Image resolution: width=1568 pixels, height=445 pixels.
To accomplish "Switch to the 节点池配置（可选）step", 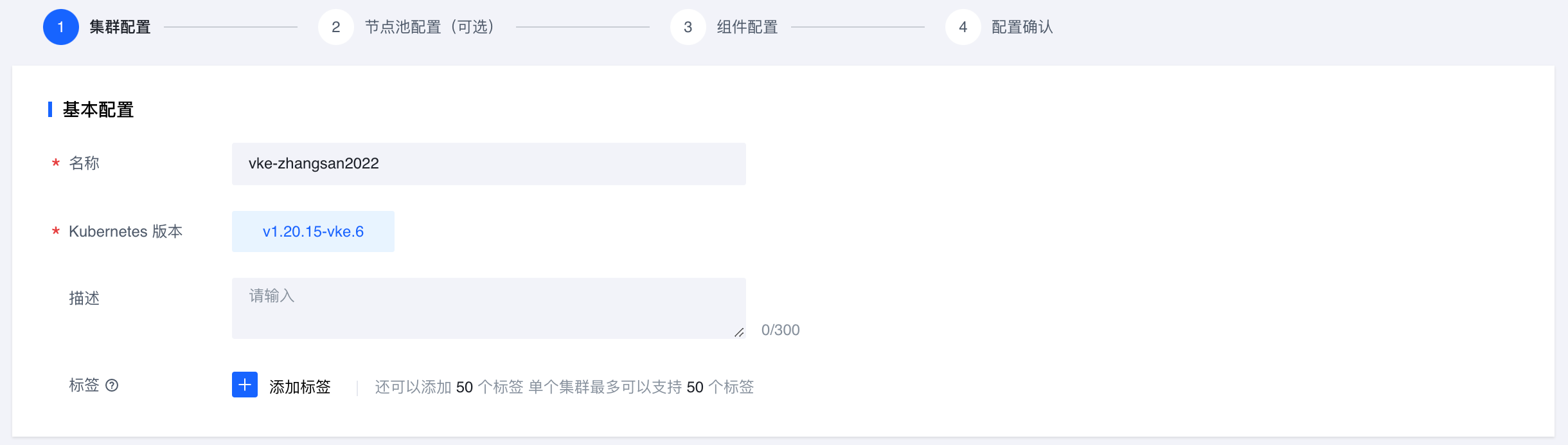I will point(429,27).
